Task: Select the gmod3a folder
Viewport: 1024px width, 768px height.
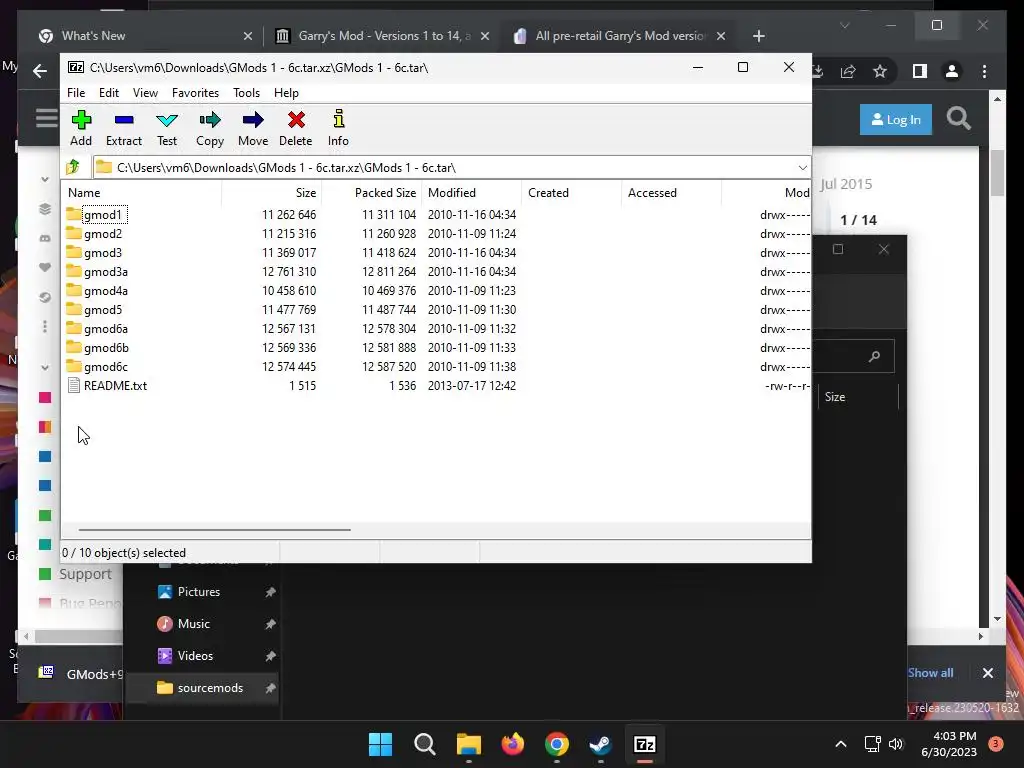Action: coord(105,272)
